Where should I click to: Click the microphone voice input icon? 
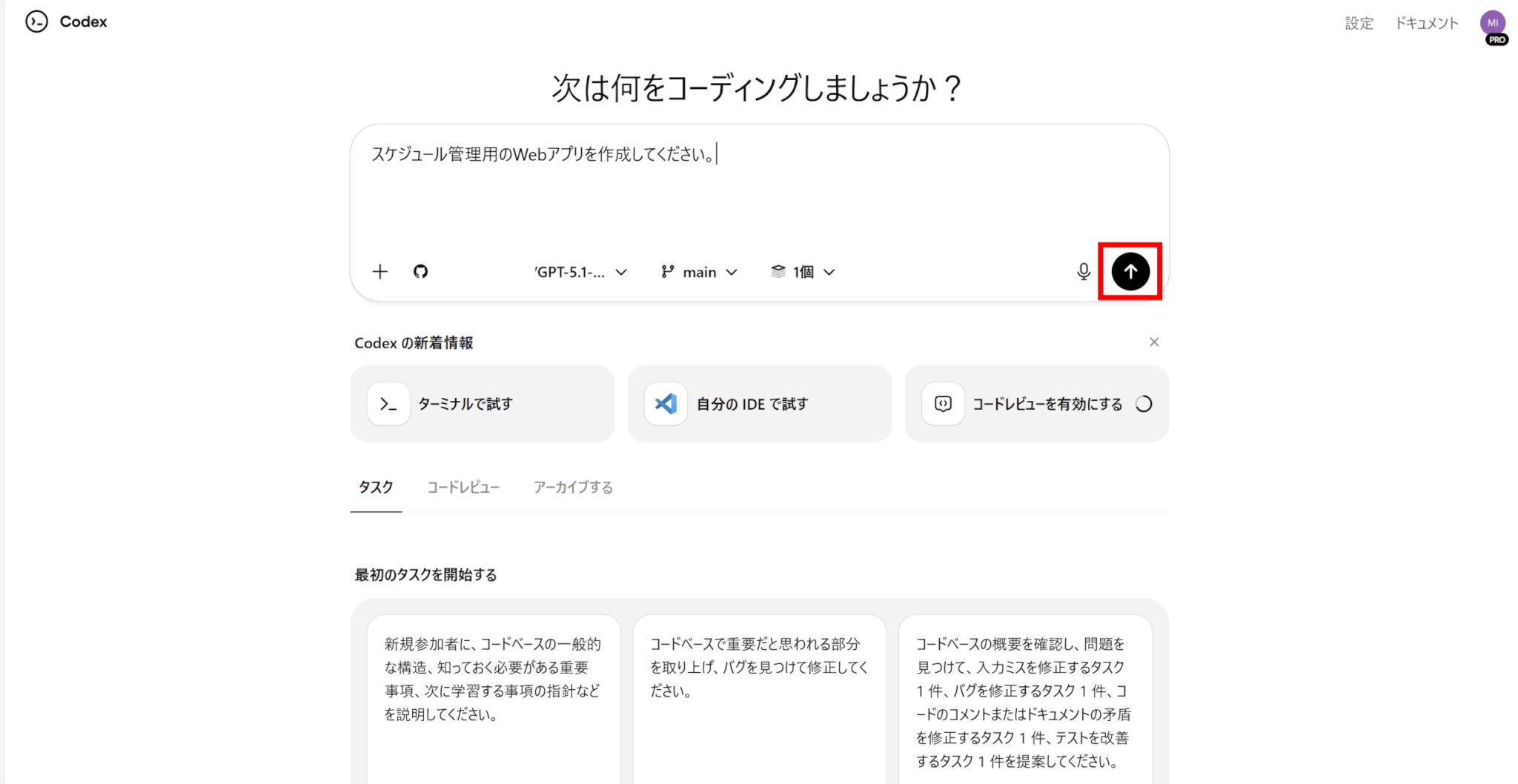coord(1083,272)
